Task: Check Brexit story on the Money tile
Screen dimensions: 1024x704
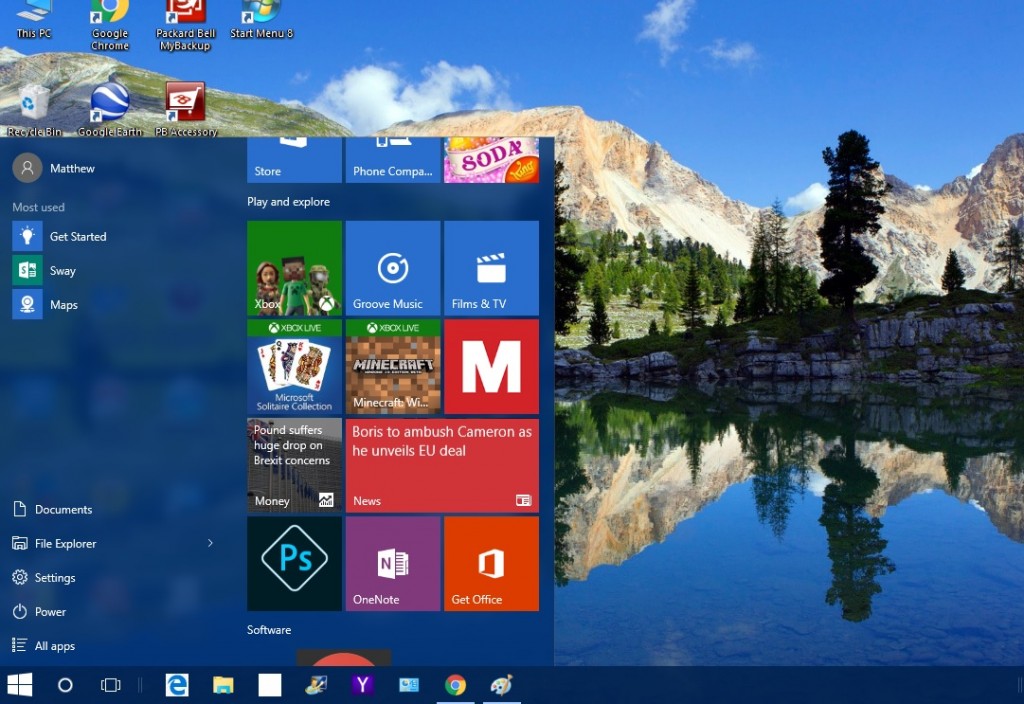Action: point(293,464)
